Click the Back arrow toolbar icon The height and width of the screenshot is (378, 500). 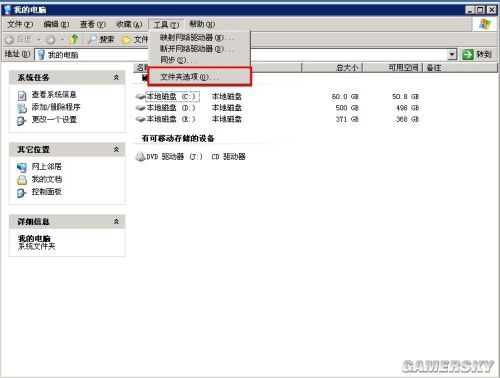[10, 40]
